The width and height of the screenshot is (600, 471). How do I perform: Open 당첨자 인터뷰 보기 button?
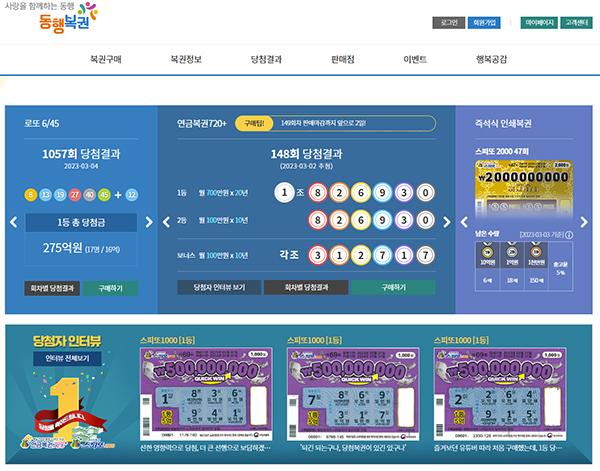pos(219,287)
